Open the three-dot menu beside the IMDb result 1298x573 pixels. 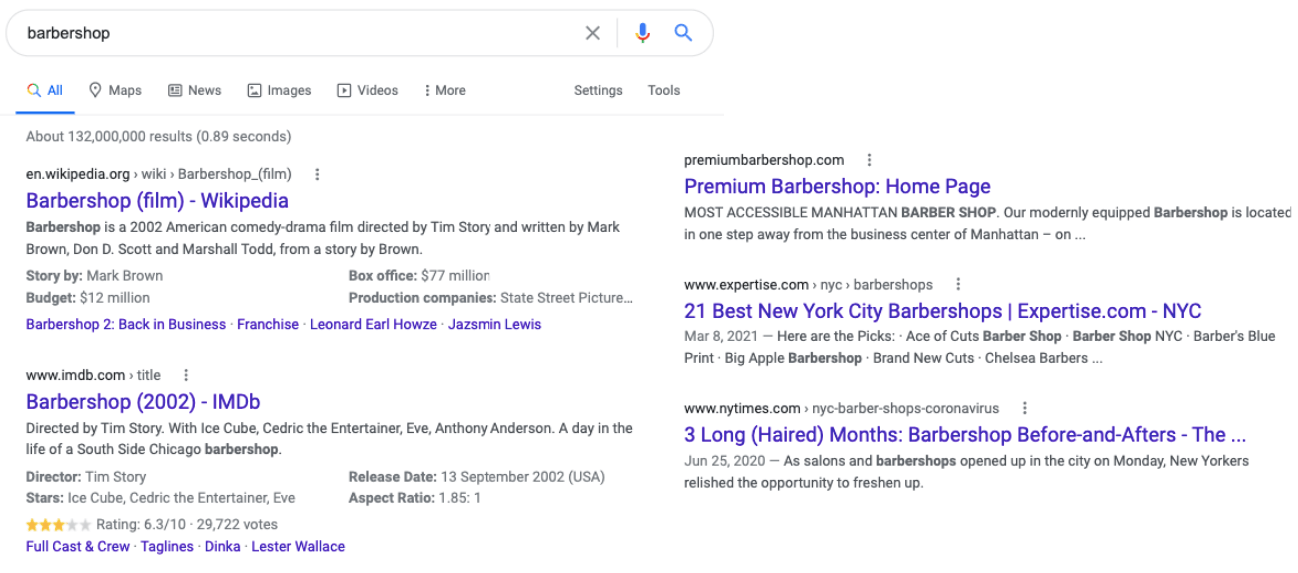click(x=185, y=375)
